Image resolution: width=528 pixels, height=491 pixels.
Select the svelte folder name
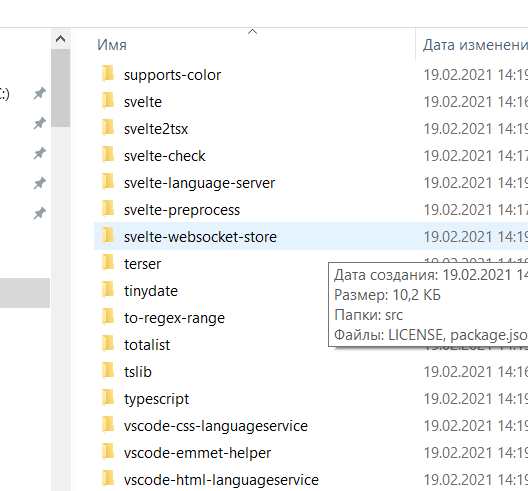click(x=143, y=102)
